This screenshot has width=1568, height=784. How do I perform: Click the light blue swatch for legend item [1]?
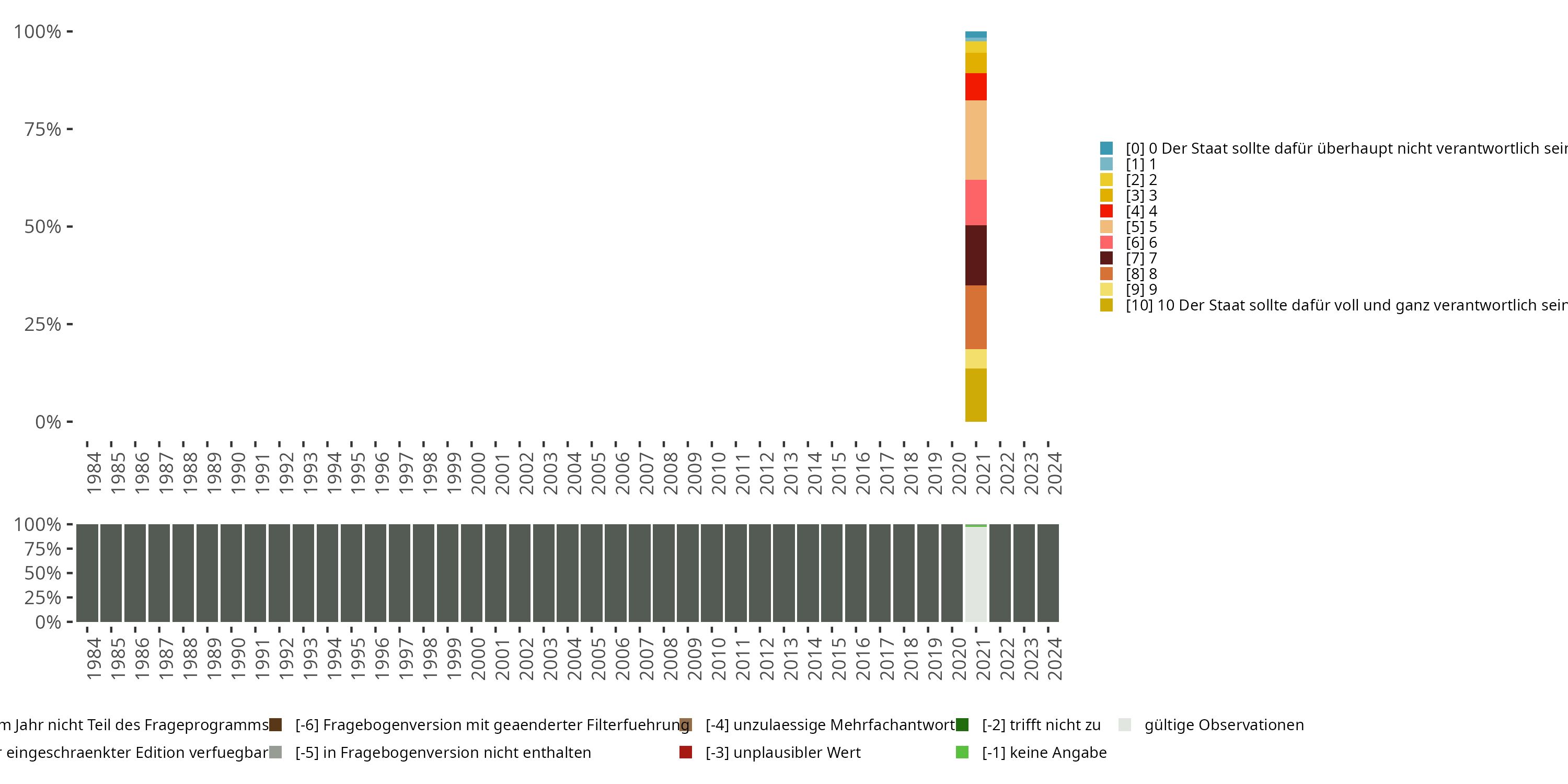coord(1106,164)
